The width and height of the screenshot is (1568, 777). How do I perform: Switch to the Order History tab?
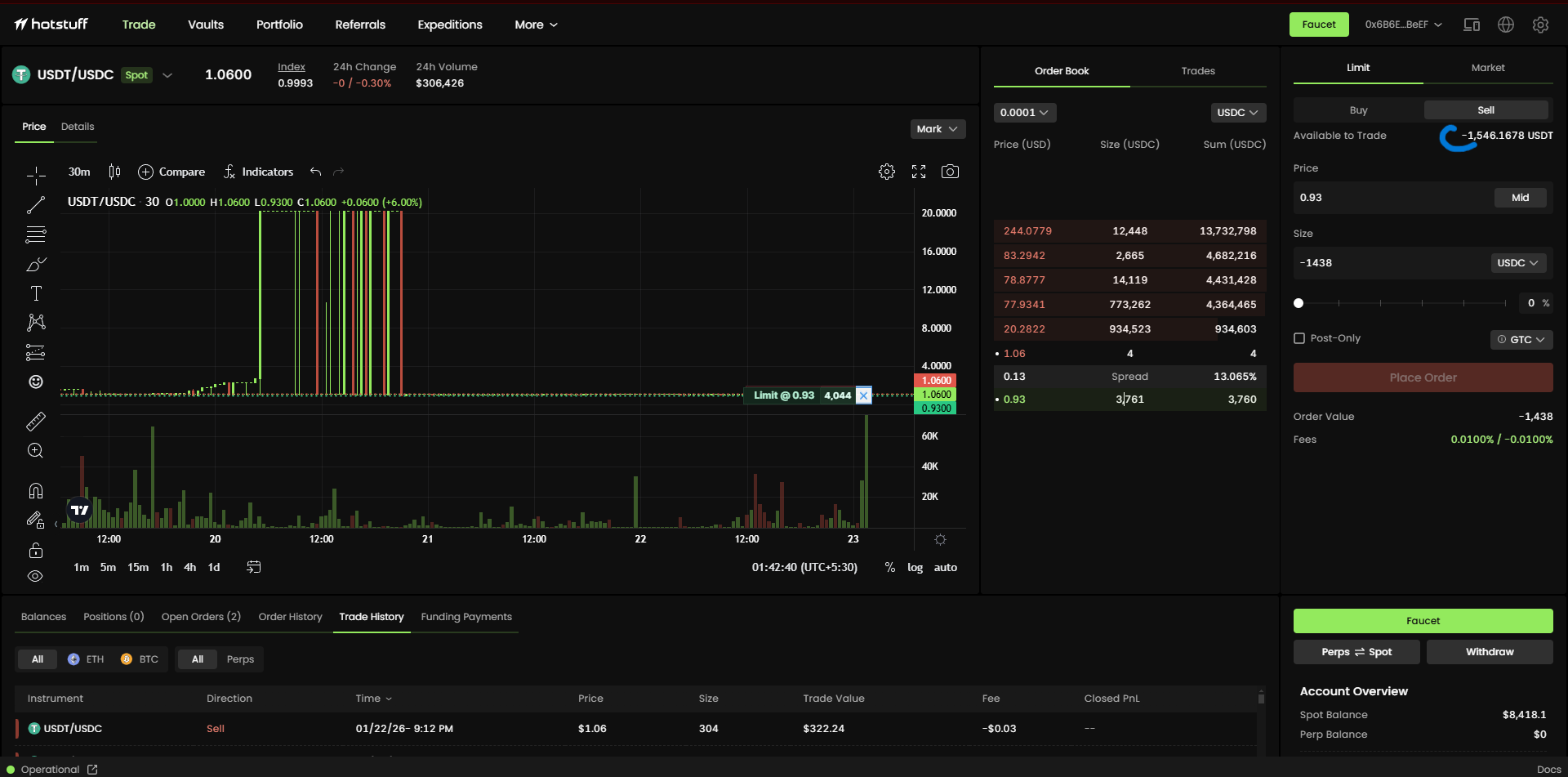tap(290, 617)
